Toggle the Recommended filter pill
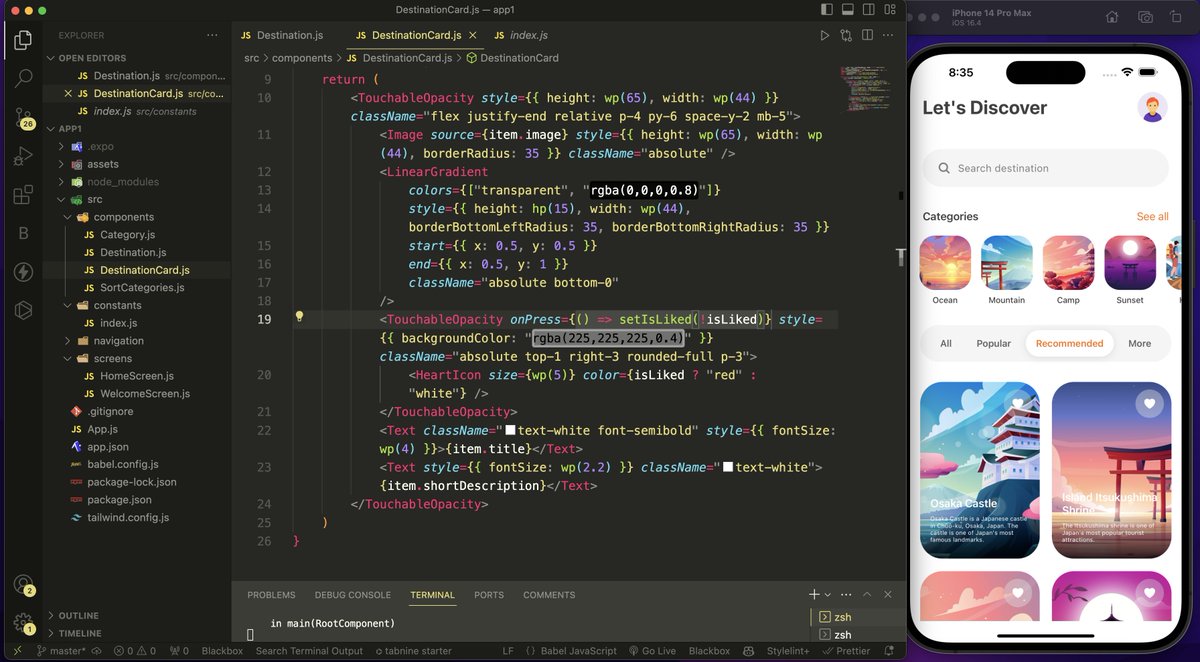 pyautogui.click(x=1069, y=343)
